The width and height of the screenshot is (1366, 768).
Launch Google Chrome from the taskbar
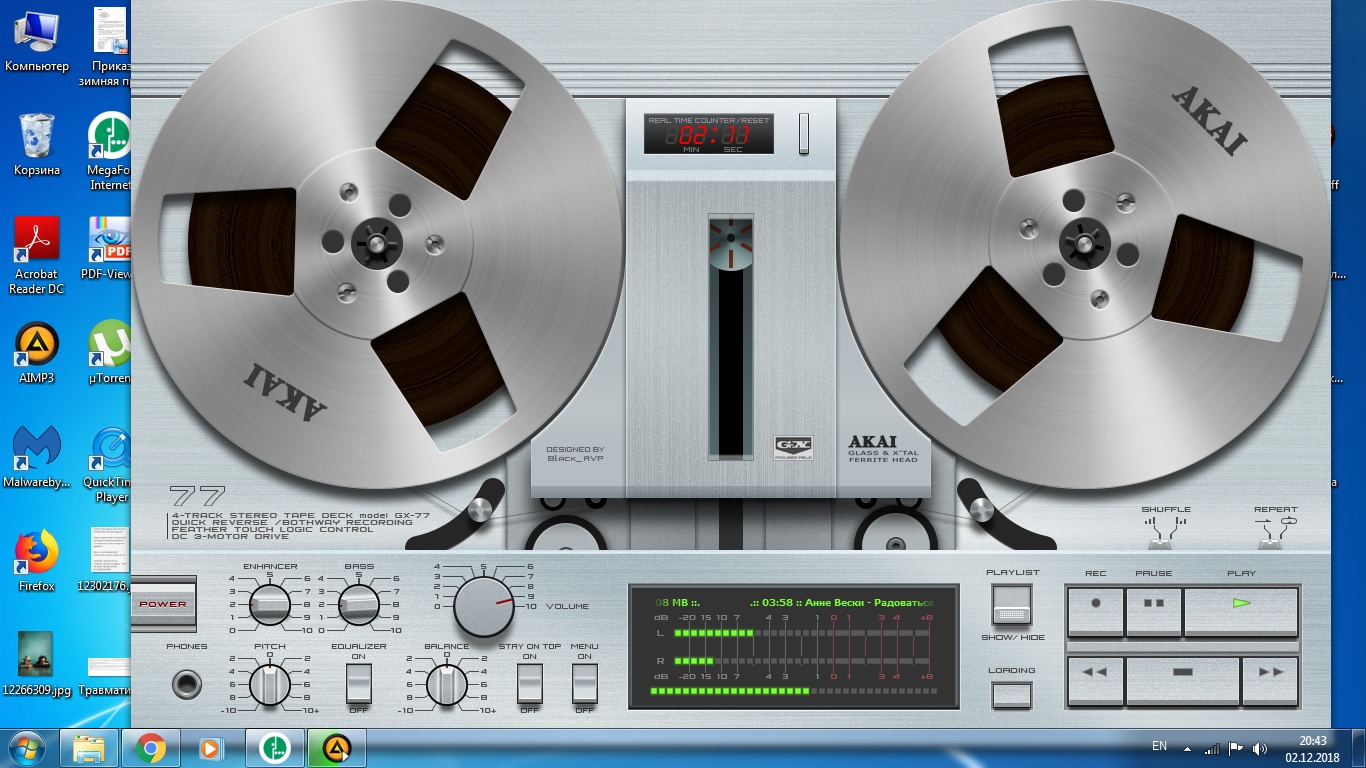pos(151,748)
